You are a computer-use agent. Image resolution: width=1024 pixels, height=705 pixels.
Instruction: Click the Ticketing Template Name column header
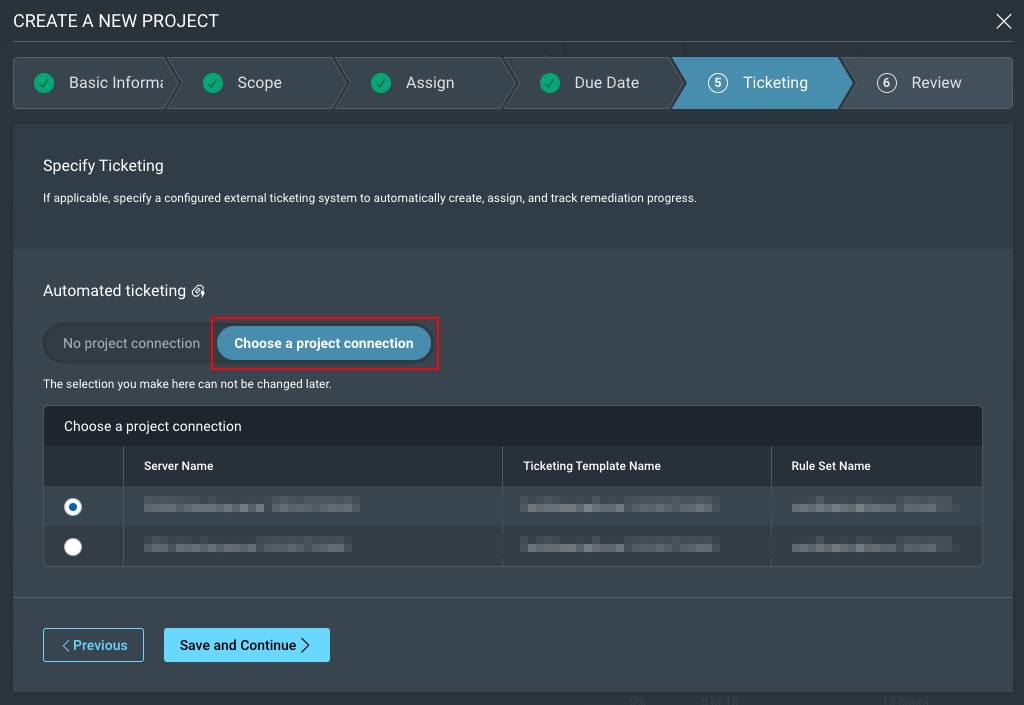(591, 466)
